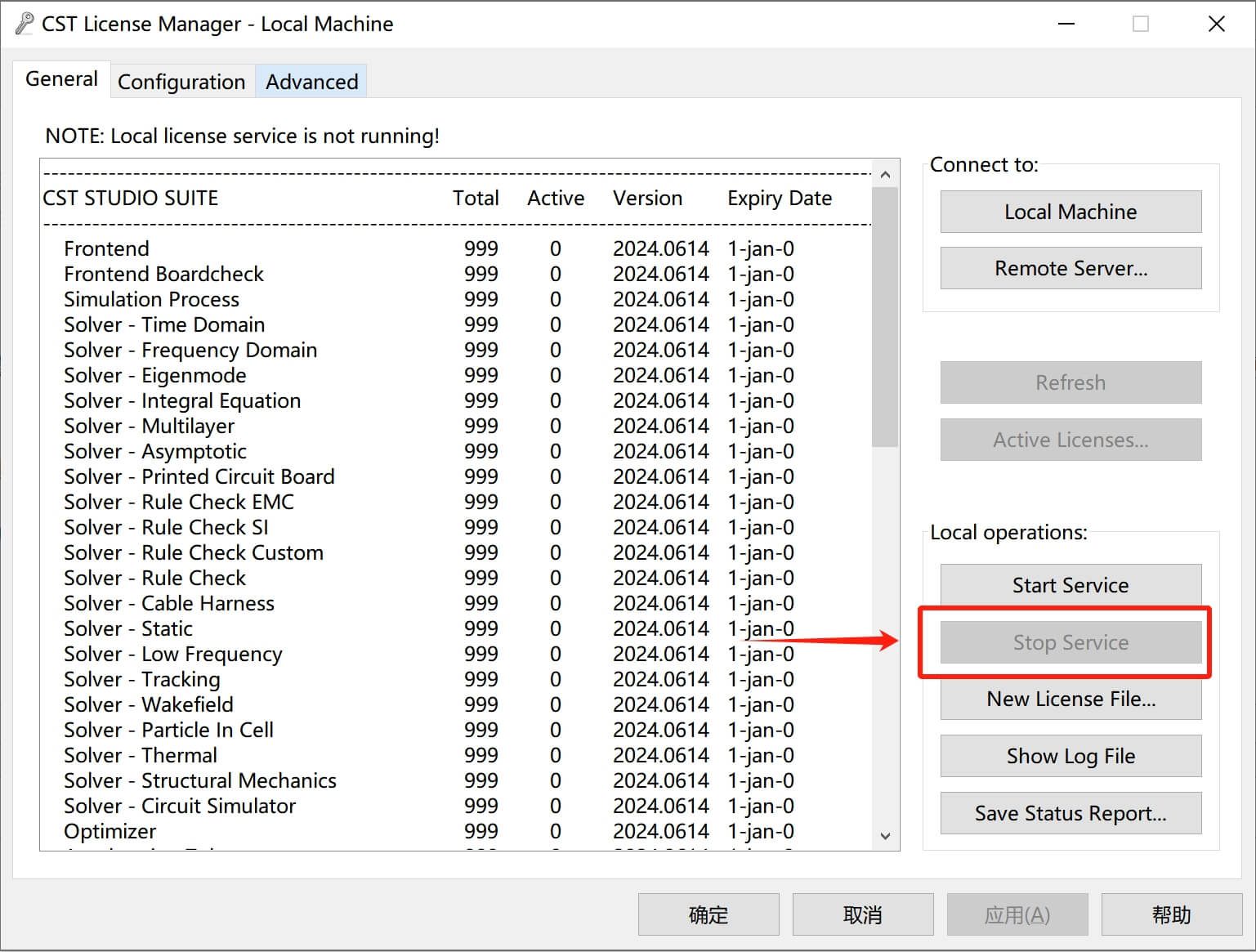Click the license list scroll-down arrow
1256x952 pixels.
click(x=885, y=836)
